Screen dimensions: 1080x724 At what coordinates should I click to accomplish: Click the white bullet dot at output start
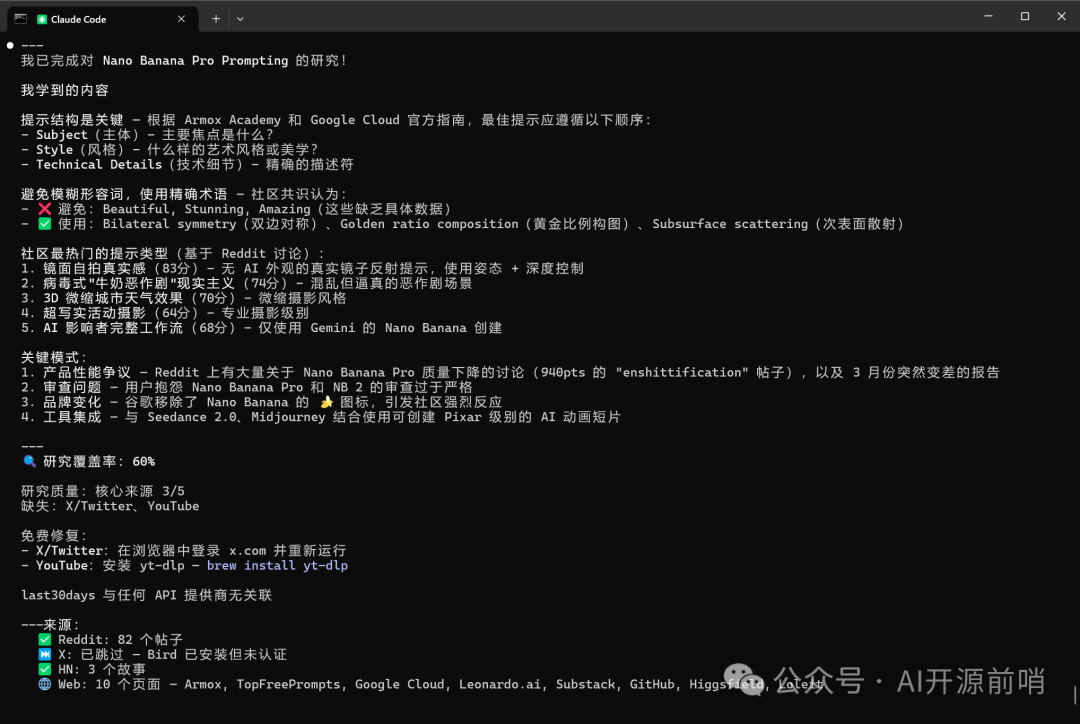coord(10,45)
